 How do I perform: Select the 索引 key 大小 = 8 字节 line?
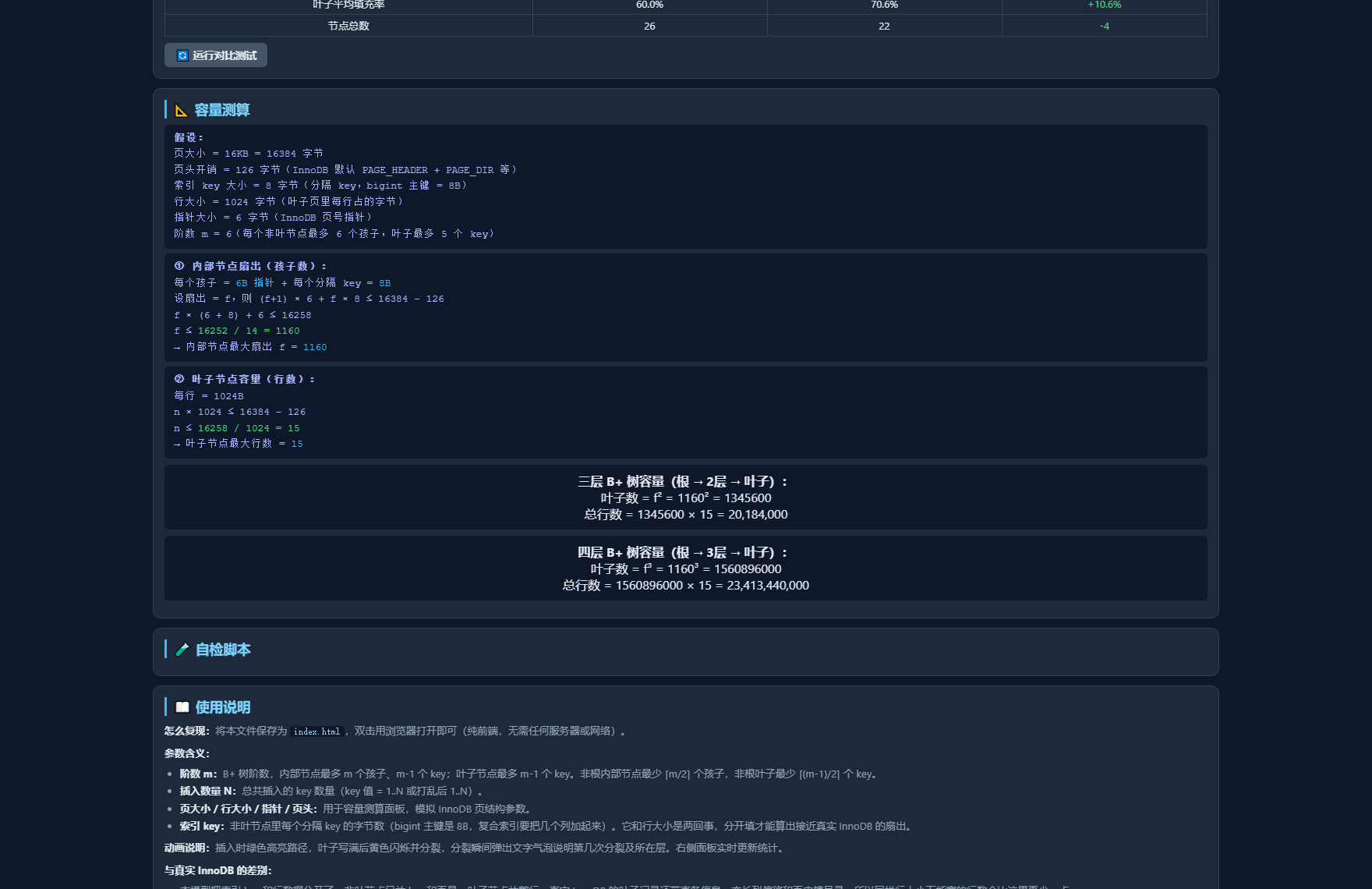[x=321, y=186]
